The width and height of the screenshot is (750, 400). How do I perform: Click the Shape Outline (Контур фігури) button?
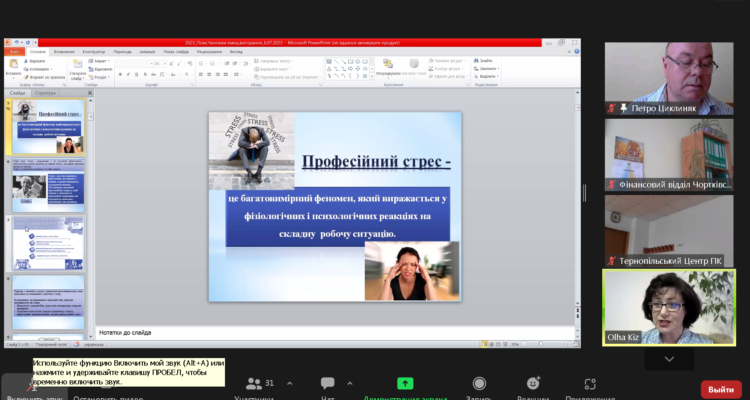pos(447,68)
